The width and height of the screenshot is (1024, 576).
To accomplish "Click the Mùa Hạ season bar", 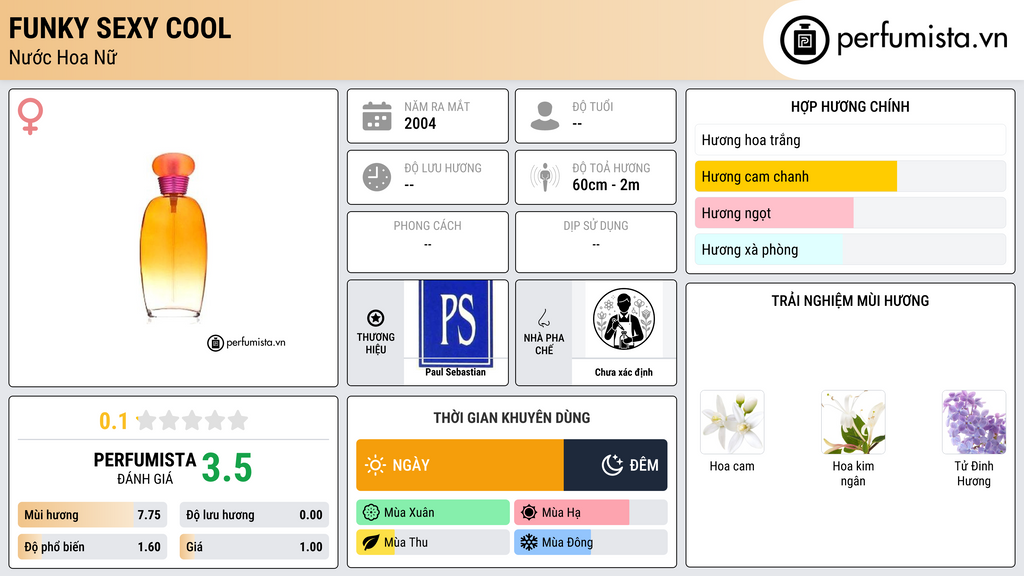I will click(x=591, y=513).
